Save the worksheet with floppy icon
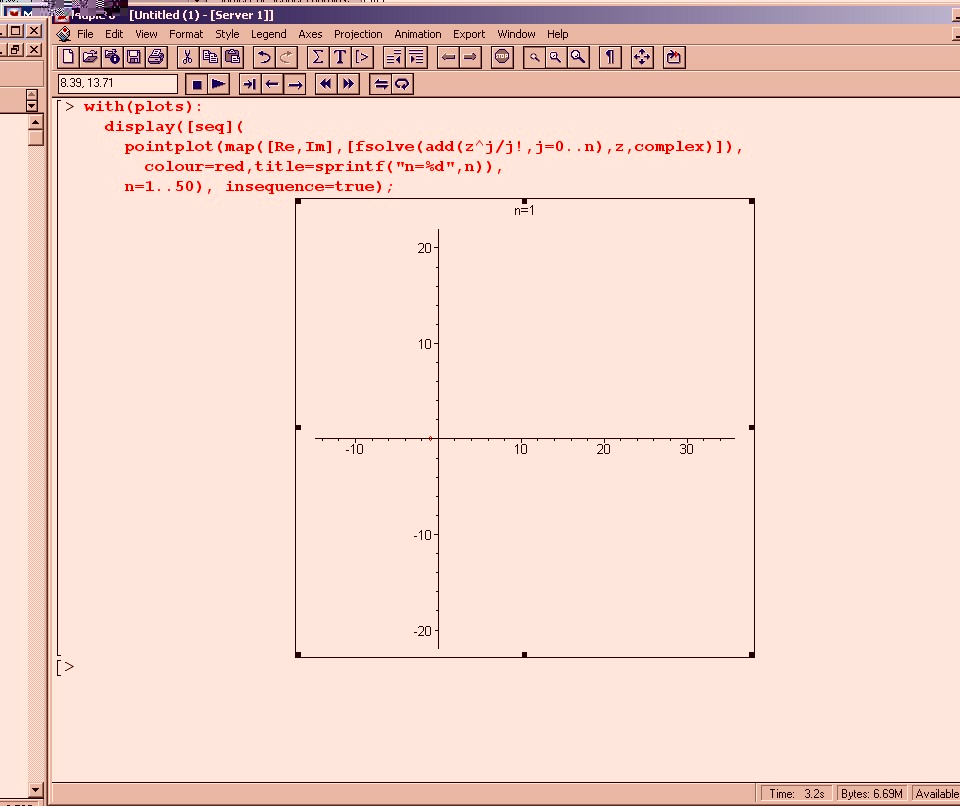This screenshot has width=960, height=806. [x=133, y=58]
